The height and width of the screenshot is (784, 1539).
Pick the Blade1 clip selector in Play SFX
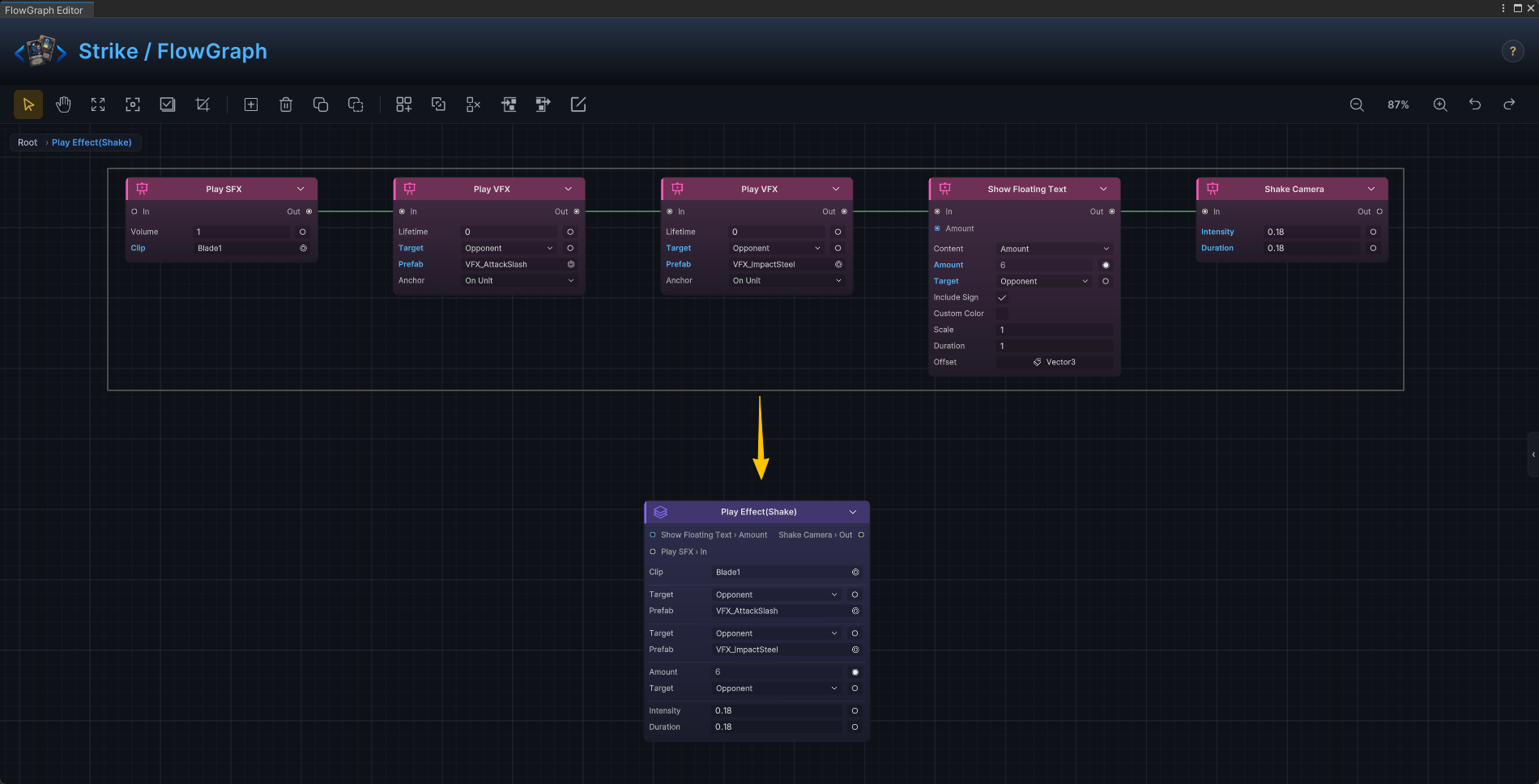(304, 248)
